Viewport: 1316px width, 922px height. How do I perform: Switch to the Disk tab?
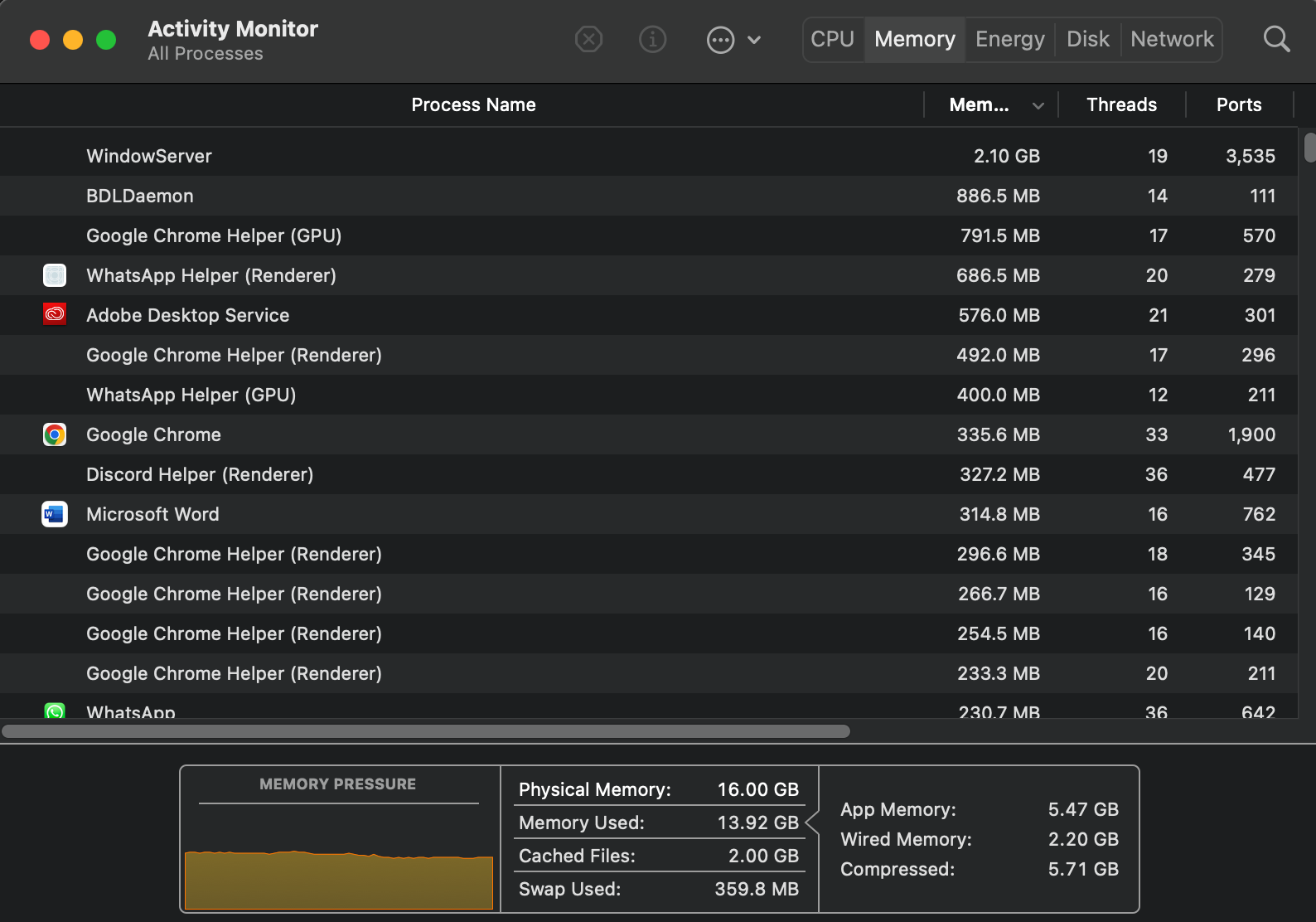coord(1088,39)
